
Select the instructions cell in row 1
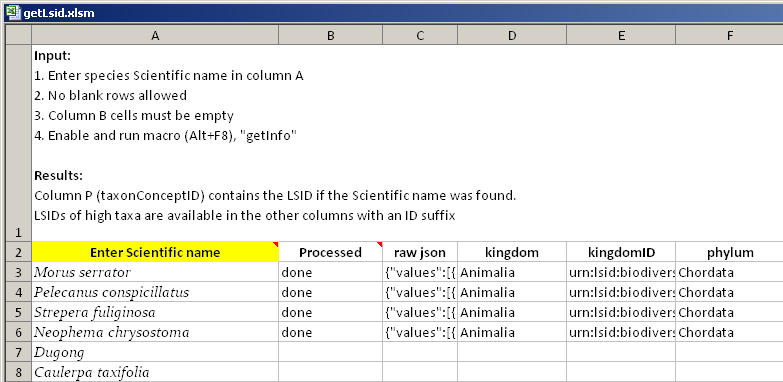click(407, 143)
